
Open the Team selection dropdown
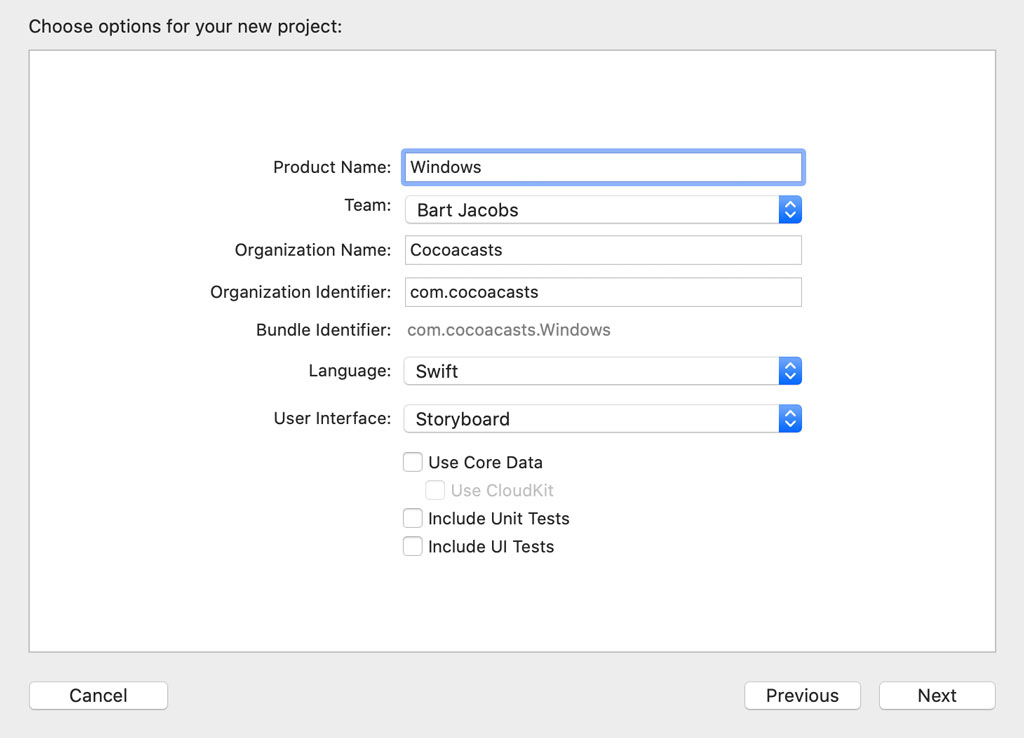(600, 210)
